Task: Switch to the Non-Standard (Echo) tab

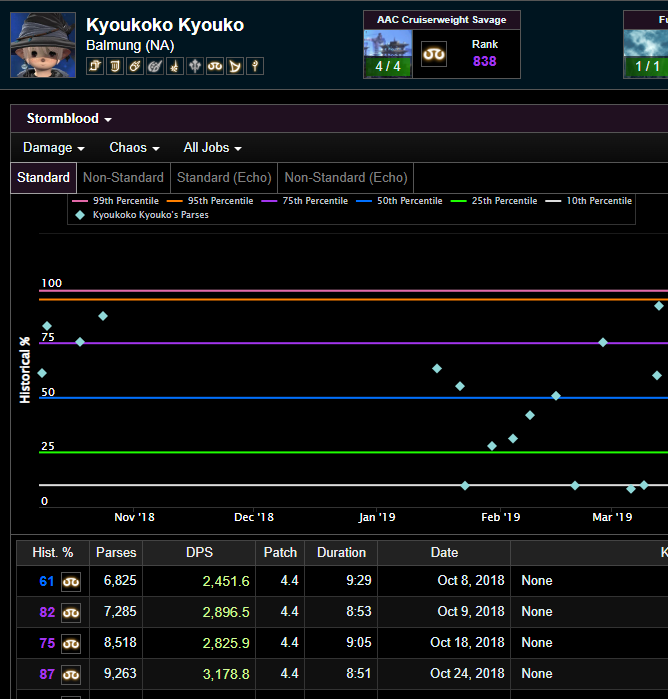Action: point(346,177)
